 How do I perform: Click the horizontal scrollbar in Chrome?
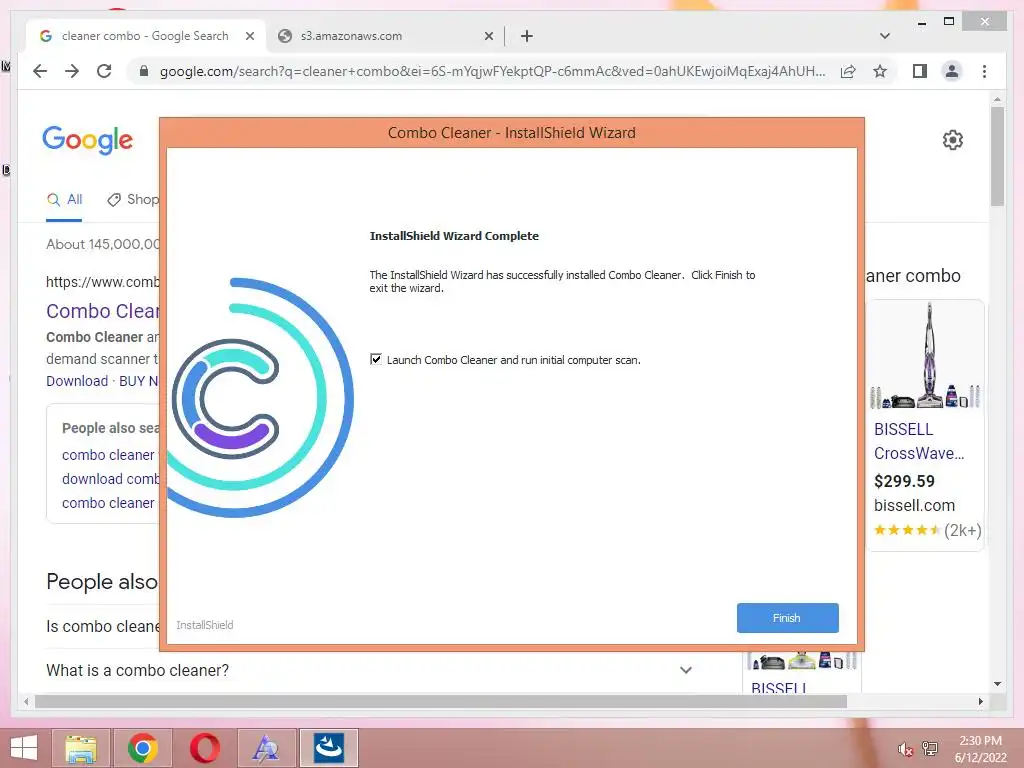(x=441, y=701)
